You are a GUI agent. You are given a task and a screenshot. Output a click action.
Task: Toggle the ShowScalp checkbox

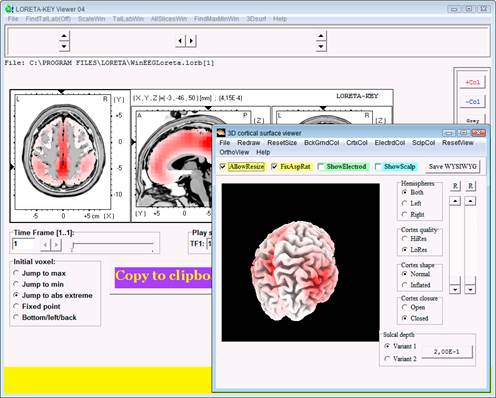point(378,166)
